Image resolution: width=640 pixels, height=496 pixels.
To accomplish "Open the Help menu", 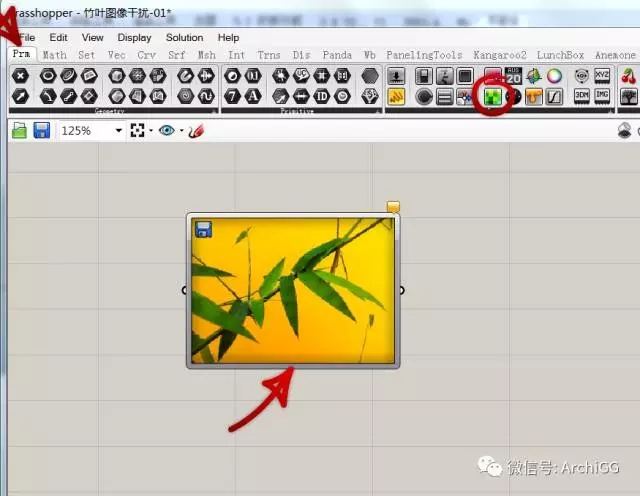I will [x=228, y=38].
